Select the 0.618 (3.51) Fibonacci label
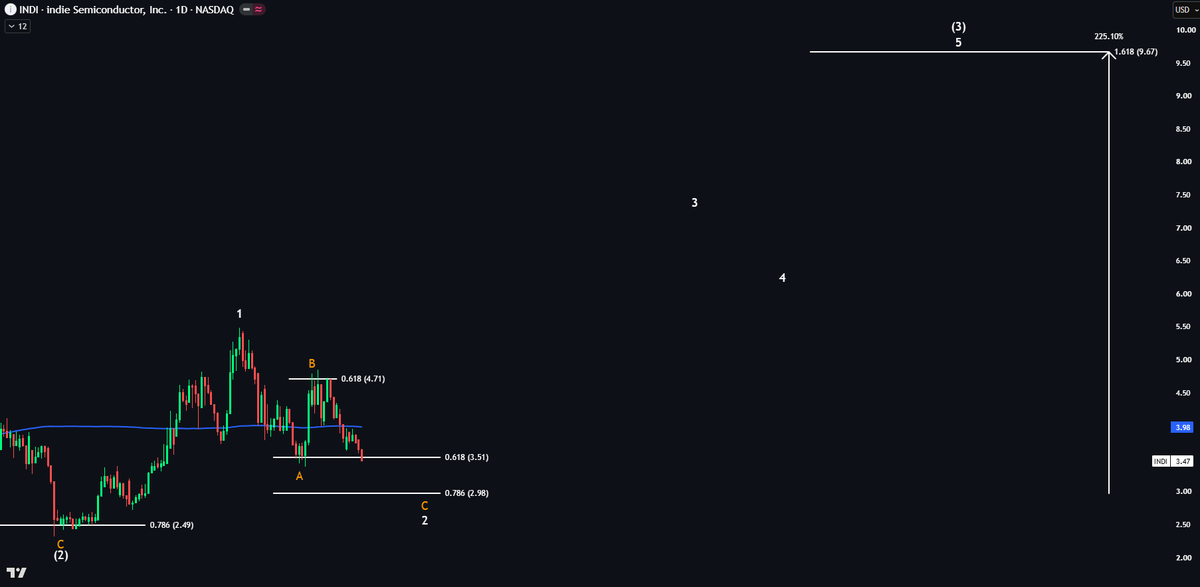This screenshot has width=1200, height=587. pos(467,457)
